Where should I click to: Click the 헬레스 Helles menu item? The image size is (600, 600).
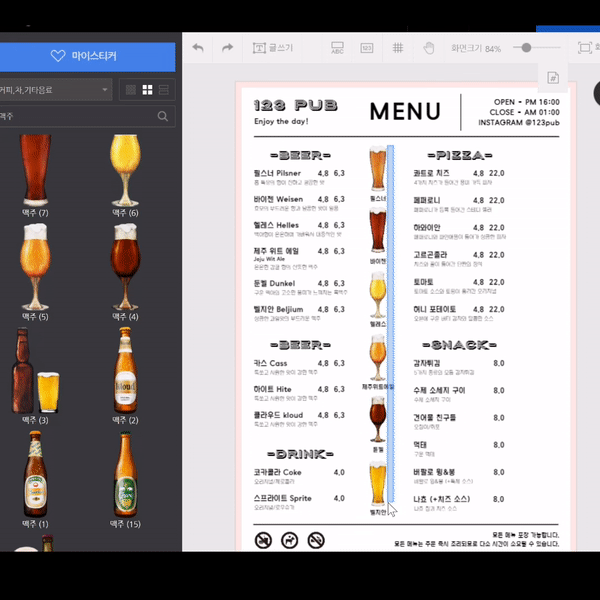click(276, 225)
